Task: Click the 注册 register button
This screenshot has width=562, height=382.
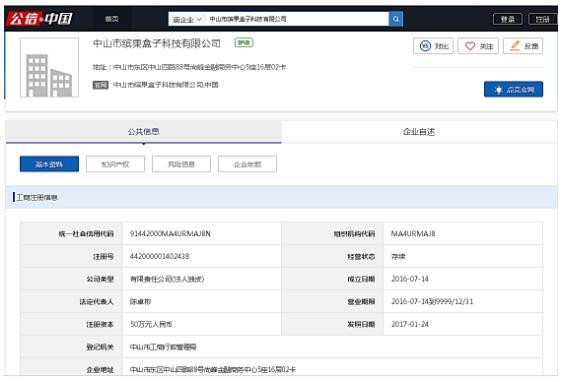Action: (x=542, y=19)
